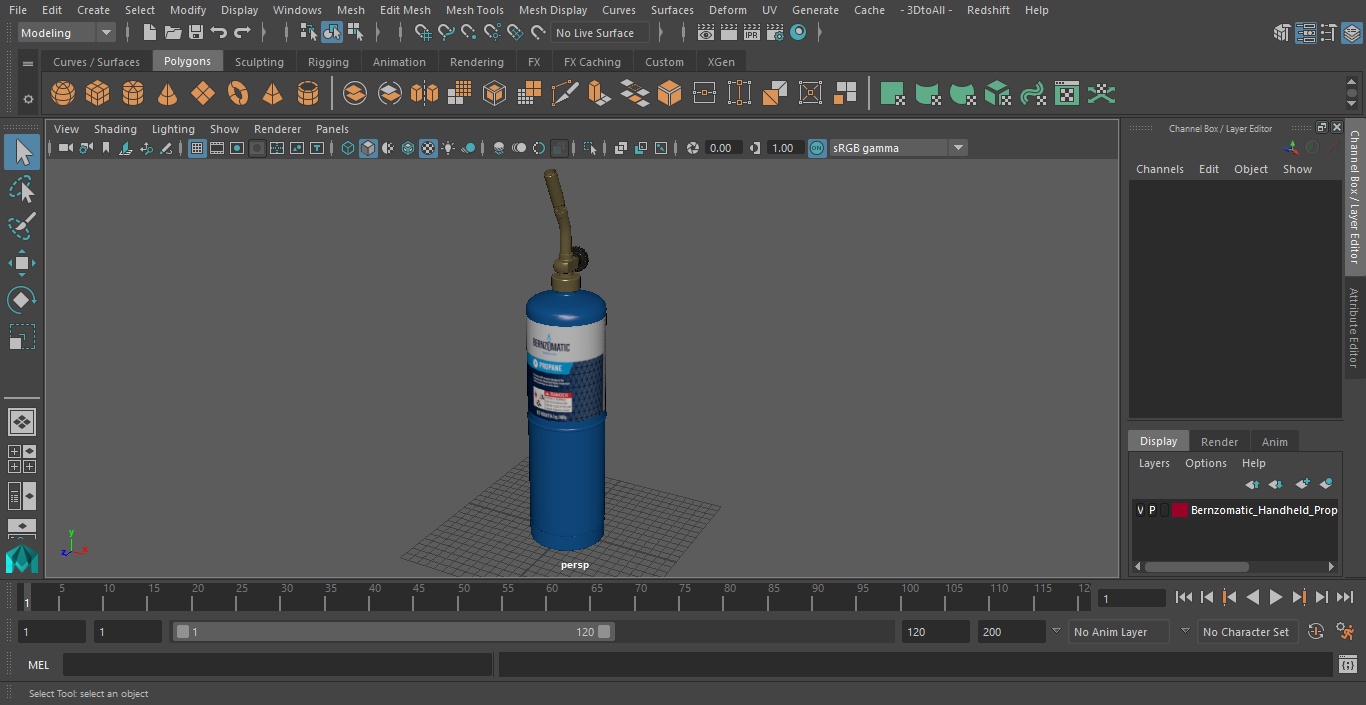Click the playback end time field showing 120

935,632
